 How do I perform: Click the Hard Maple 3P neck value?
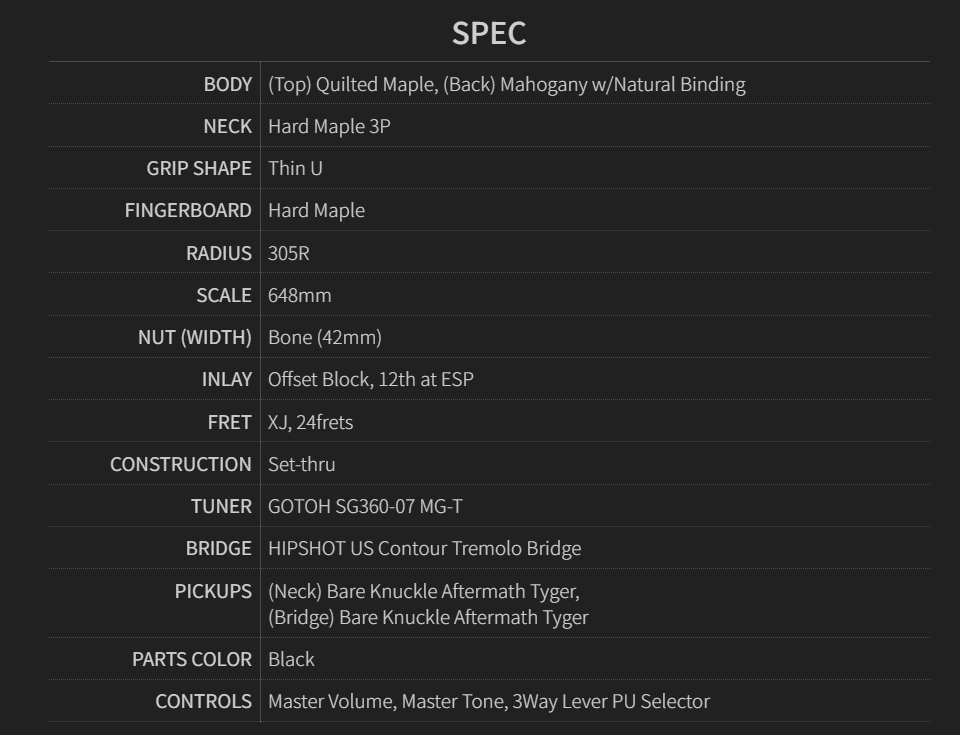coord(329,126)
